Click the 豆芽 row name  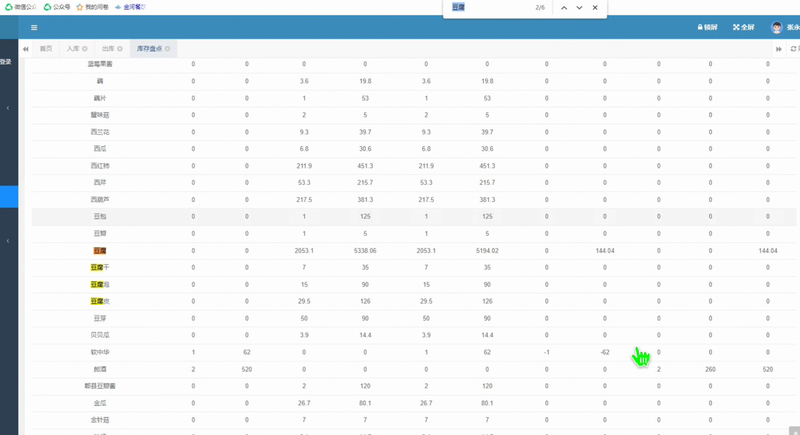click(100, 318)
